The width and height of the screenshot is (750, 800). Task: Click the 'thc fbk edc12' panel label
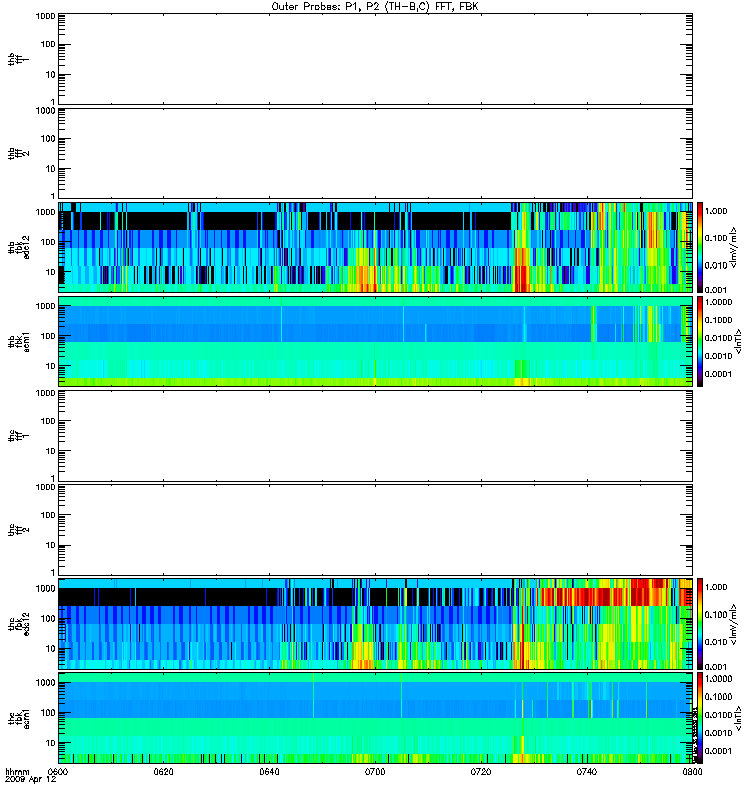click(x=18, y=623)
